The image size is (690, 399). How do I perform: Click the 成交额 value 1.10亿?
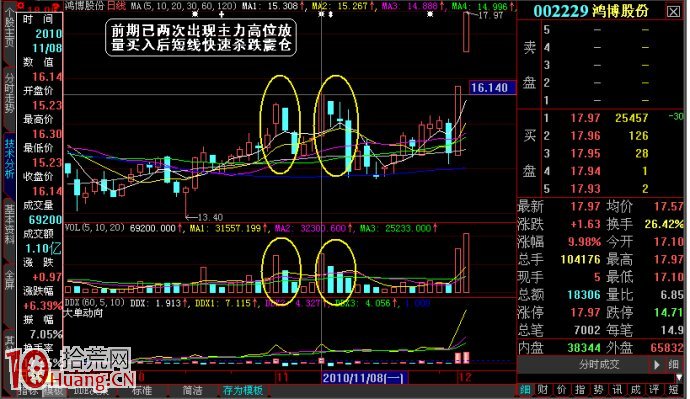coord(43,249)
